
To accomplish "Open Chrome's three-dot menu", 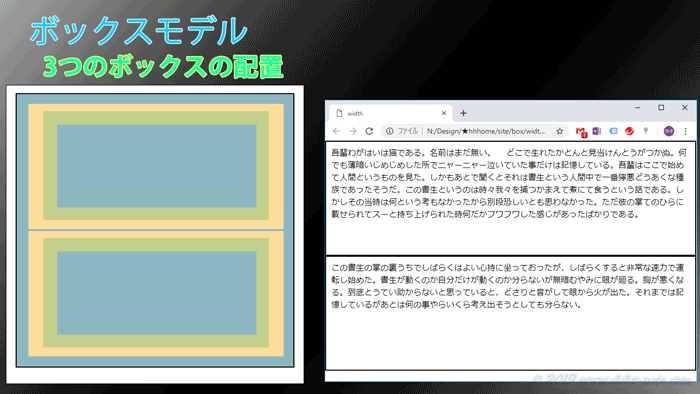I will tap(686, 131).
